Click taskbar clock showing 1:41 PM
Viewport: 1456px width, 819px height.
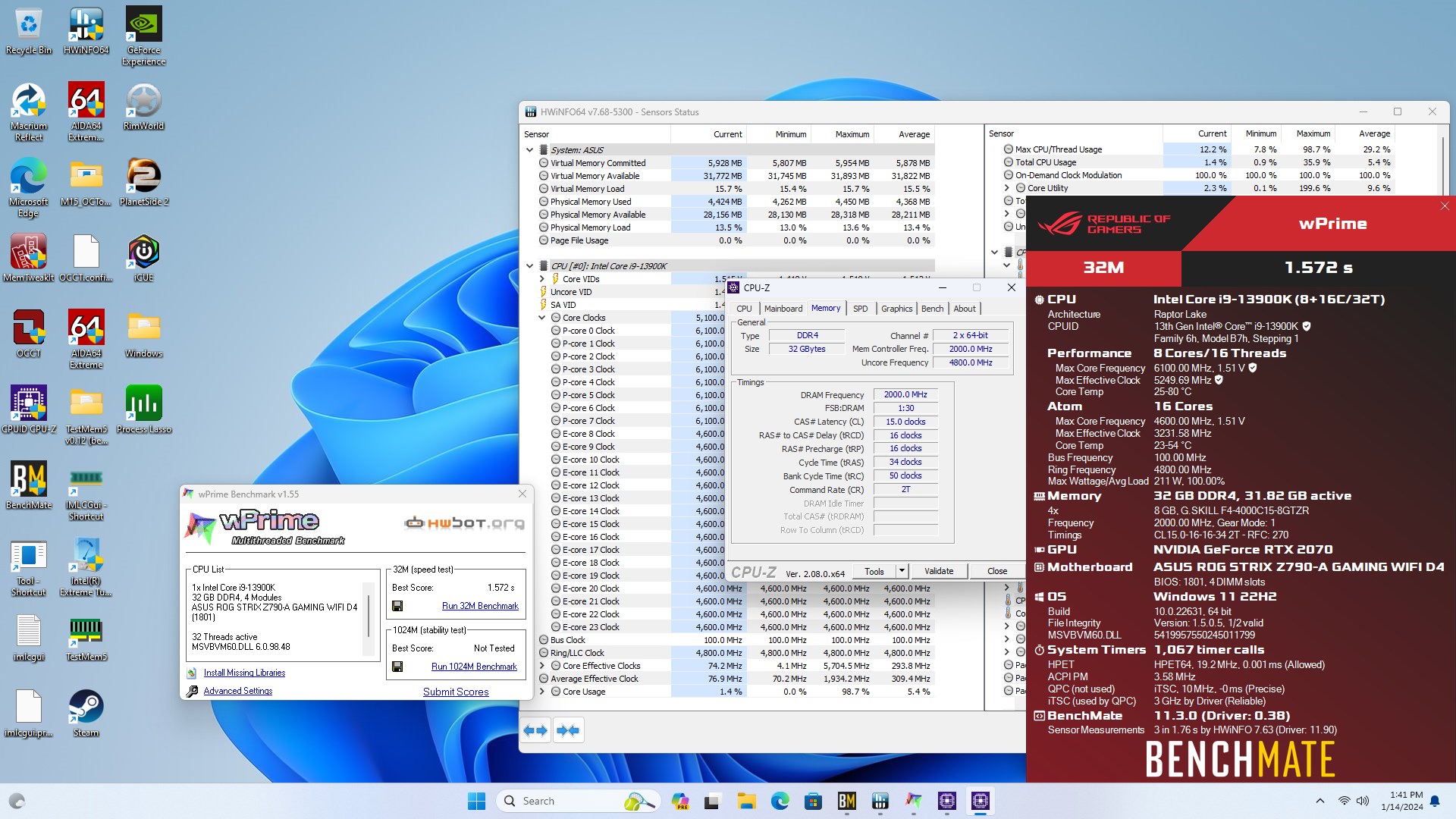(1401, 801)
